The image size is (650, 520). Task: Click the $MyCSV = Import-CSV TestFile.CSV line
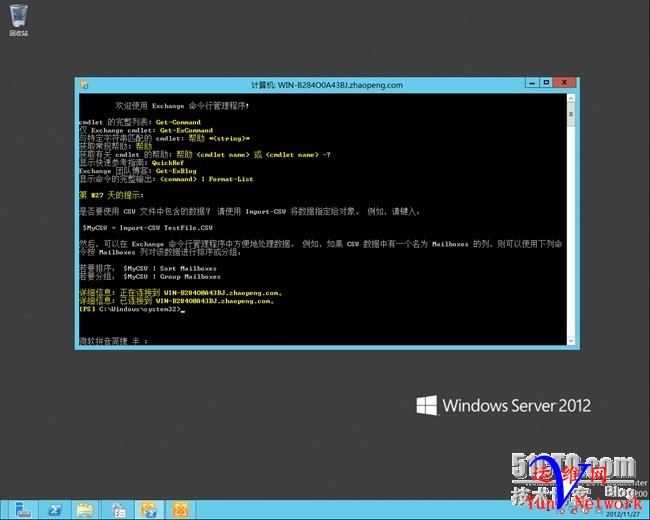[148, 228]
